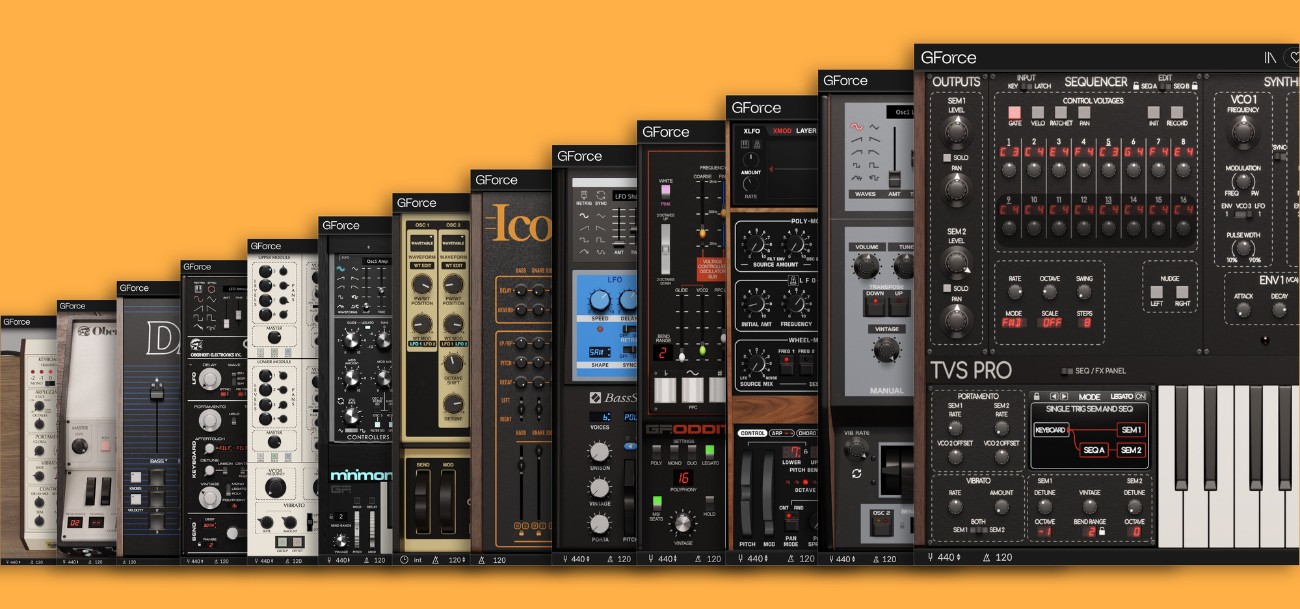Open the sequencer MODE display selector
1300x609 pixels.
1013,322
